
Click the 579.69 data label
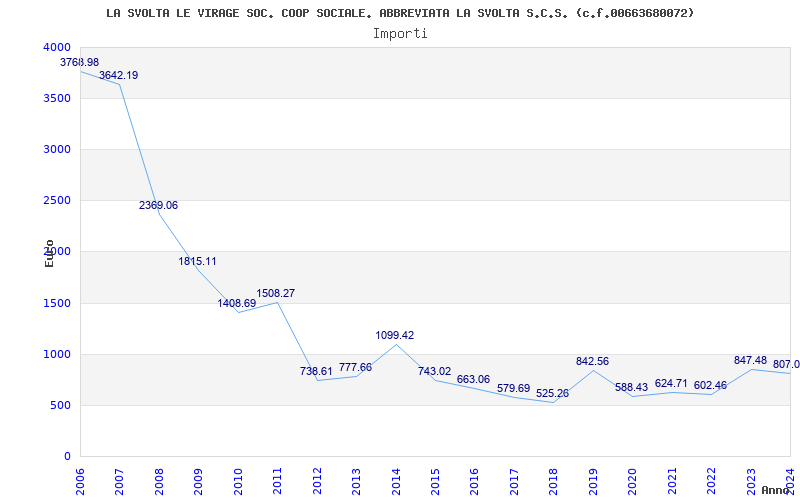514,389
